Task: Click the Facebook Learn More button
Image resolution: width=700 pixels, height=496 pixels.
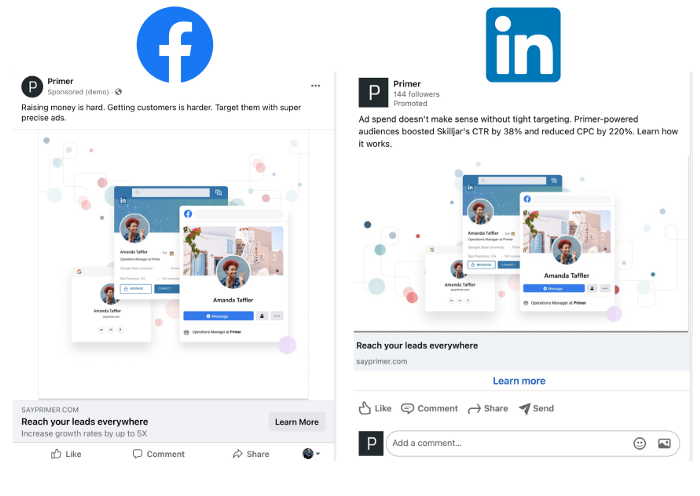Action: [x=297, y=422]
